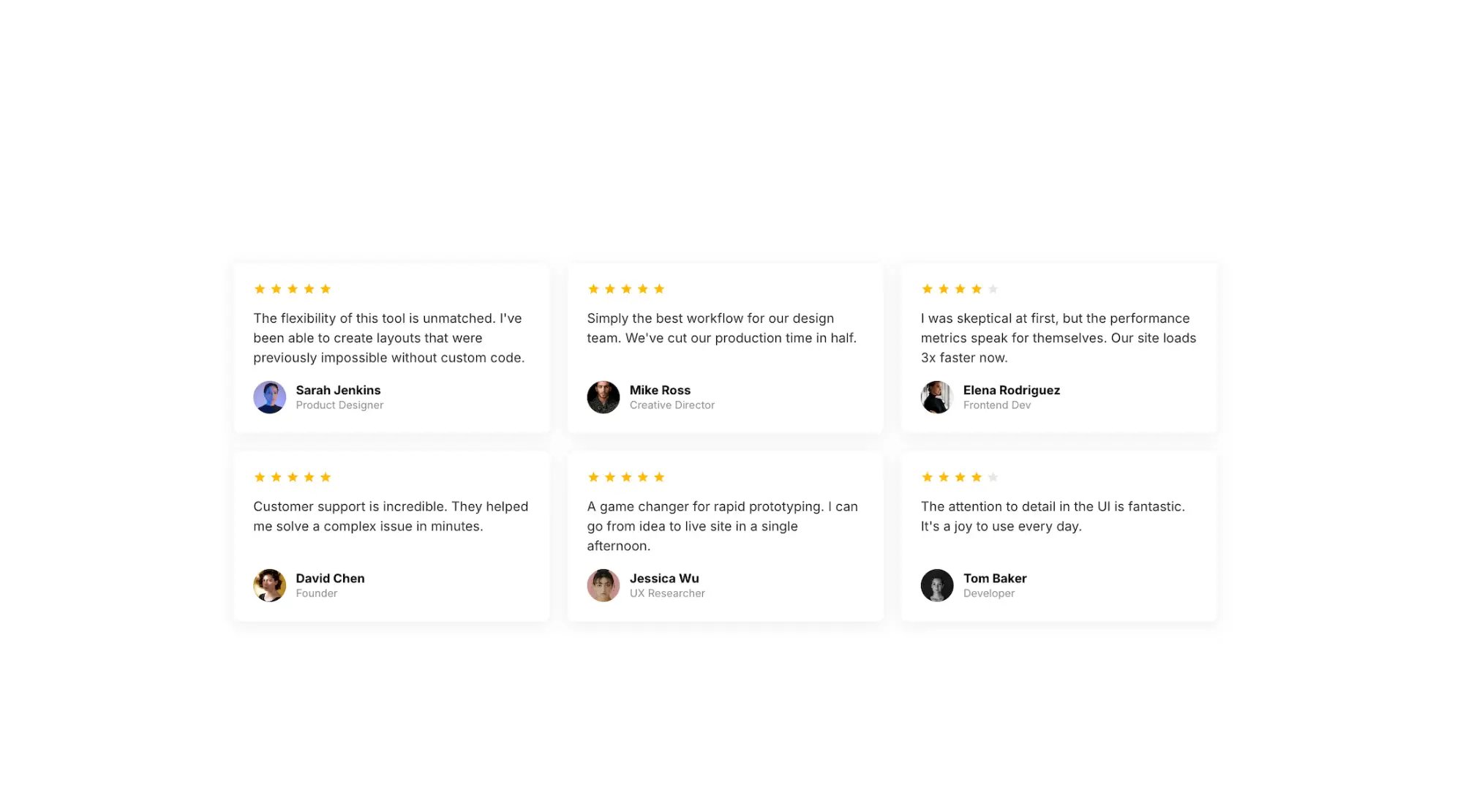
Task: Click the fourth star in Elena's rating
Action: pos(977,289)
